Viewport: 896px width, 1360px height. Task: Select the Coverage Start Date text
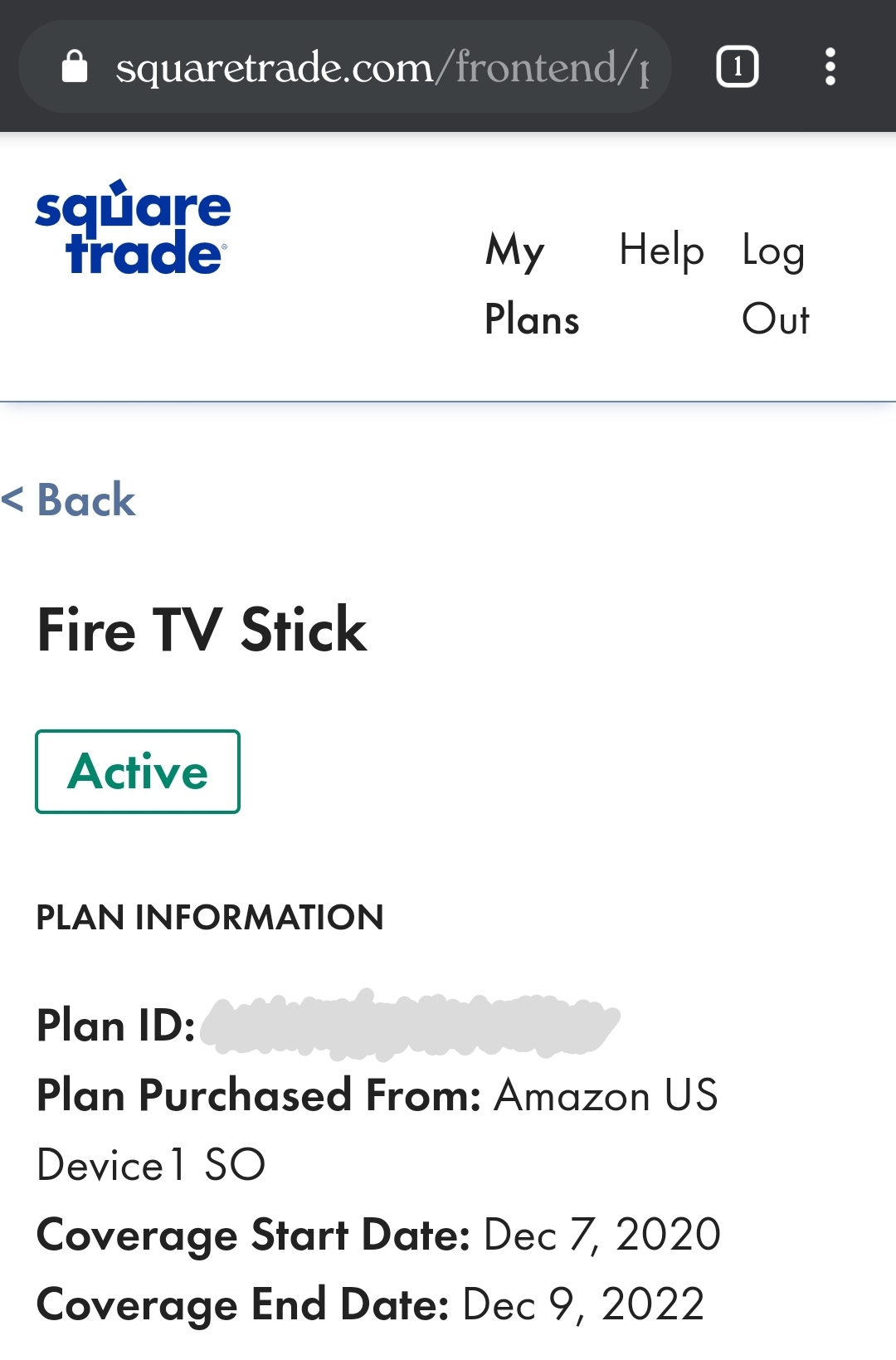[378, 1234]
